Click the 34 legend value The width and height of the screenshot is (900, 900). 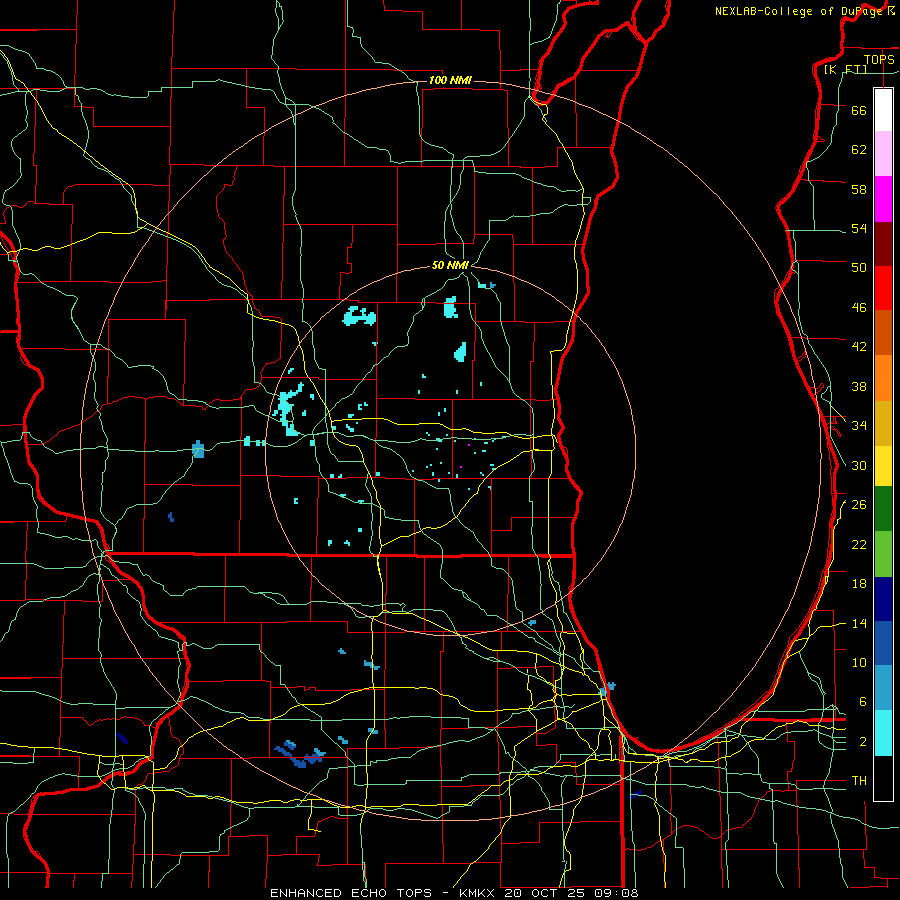pyautogui.click(x=859, y=426)
